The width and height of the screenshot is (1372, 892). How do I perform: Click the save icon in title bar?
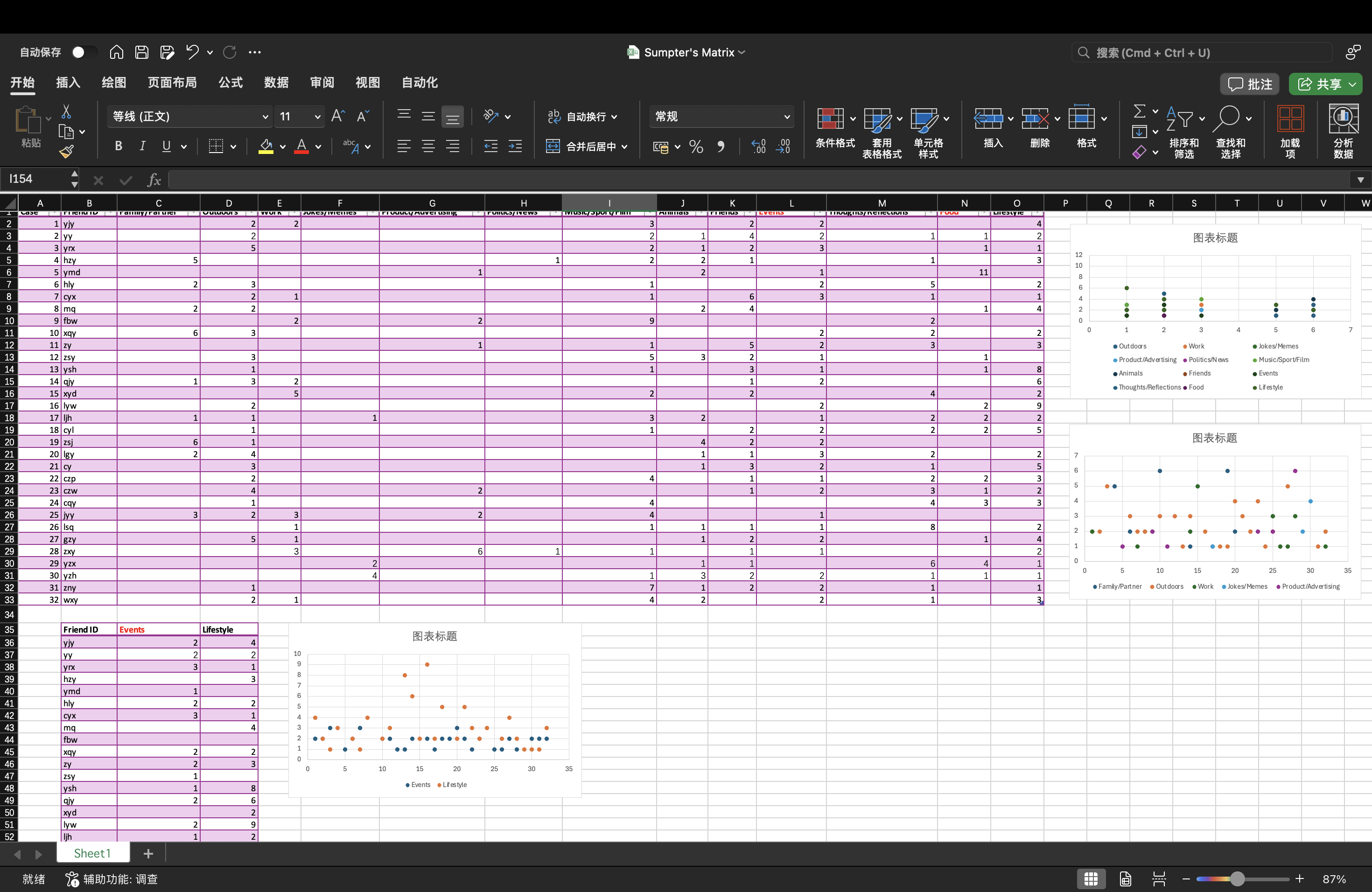pos(142,52)
